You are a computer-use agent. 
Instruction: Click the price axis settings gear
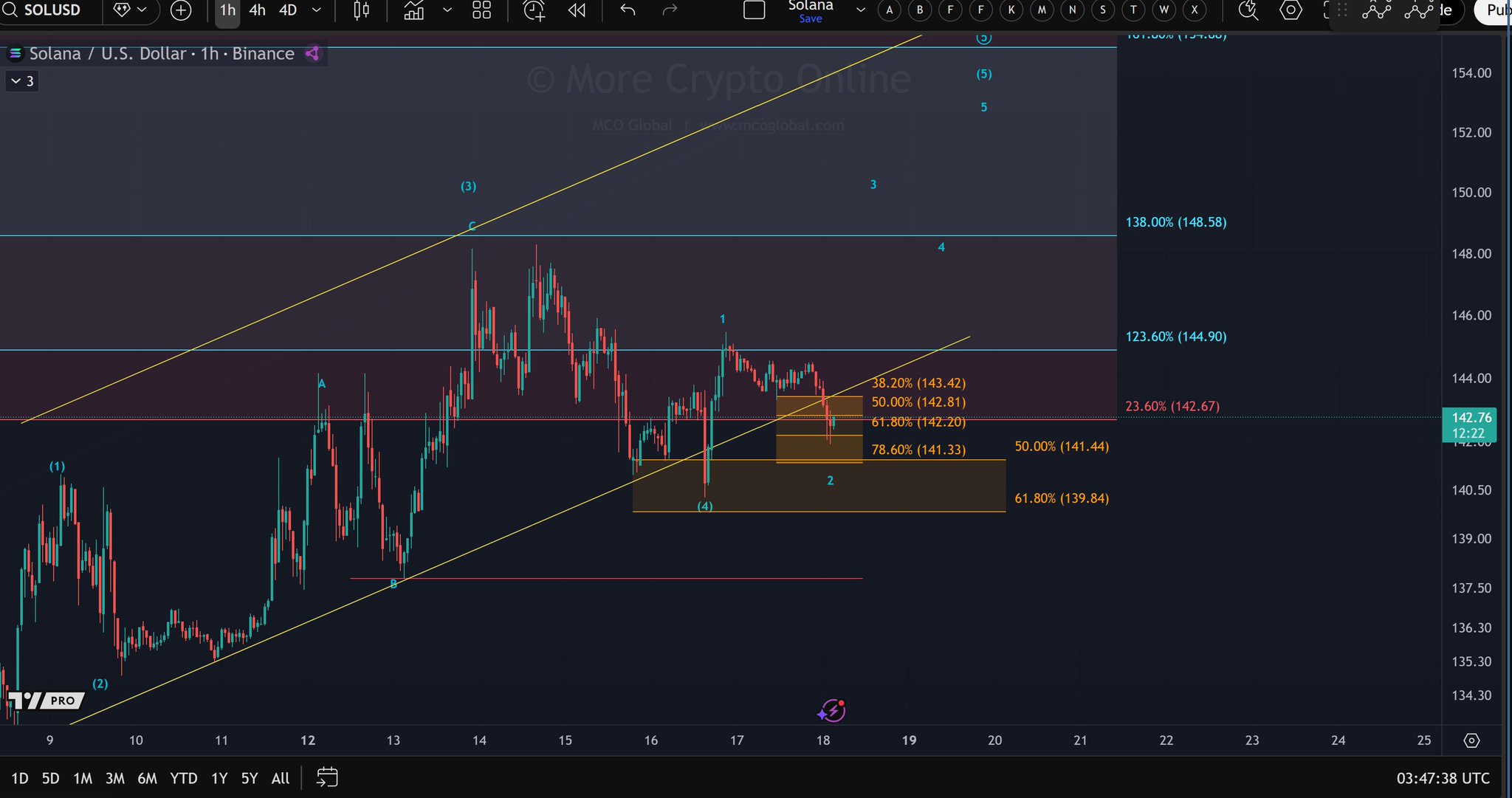(1471, 740)
